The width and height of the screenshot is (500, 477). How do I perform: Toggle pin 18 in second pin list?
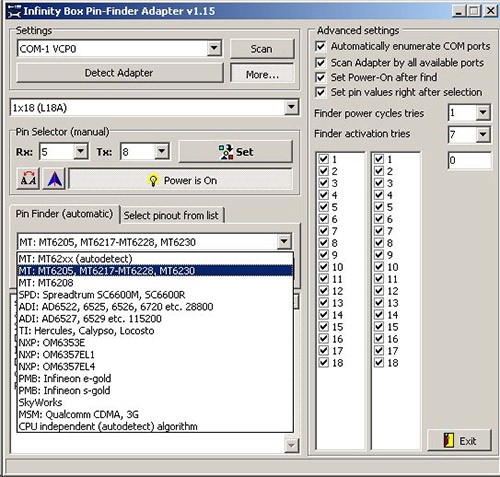(x=379, y=362)
